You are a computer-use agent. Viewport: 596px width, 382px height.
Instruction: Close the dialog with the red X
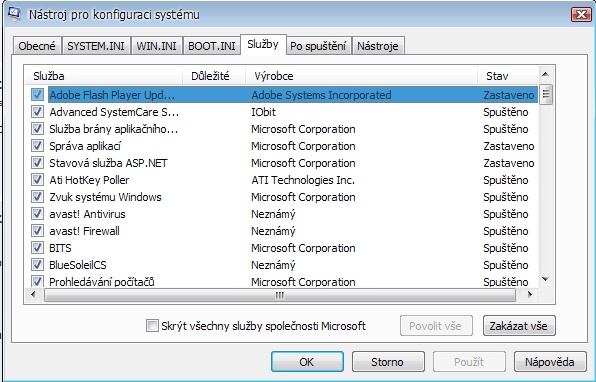click(581, 15)
